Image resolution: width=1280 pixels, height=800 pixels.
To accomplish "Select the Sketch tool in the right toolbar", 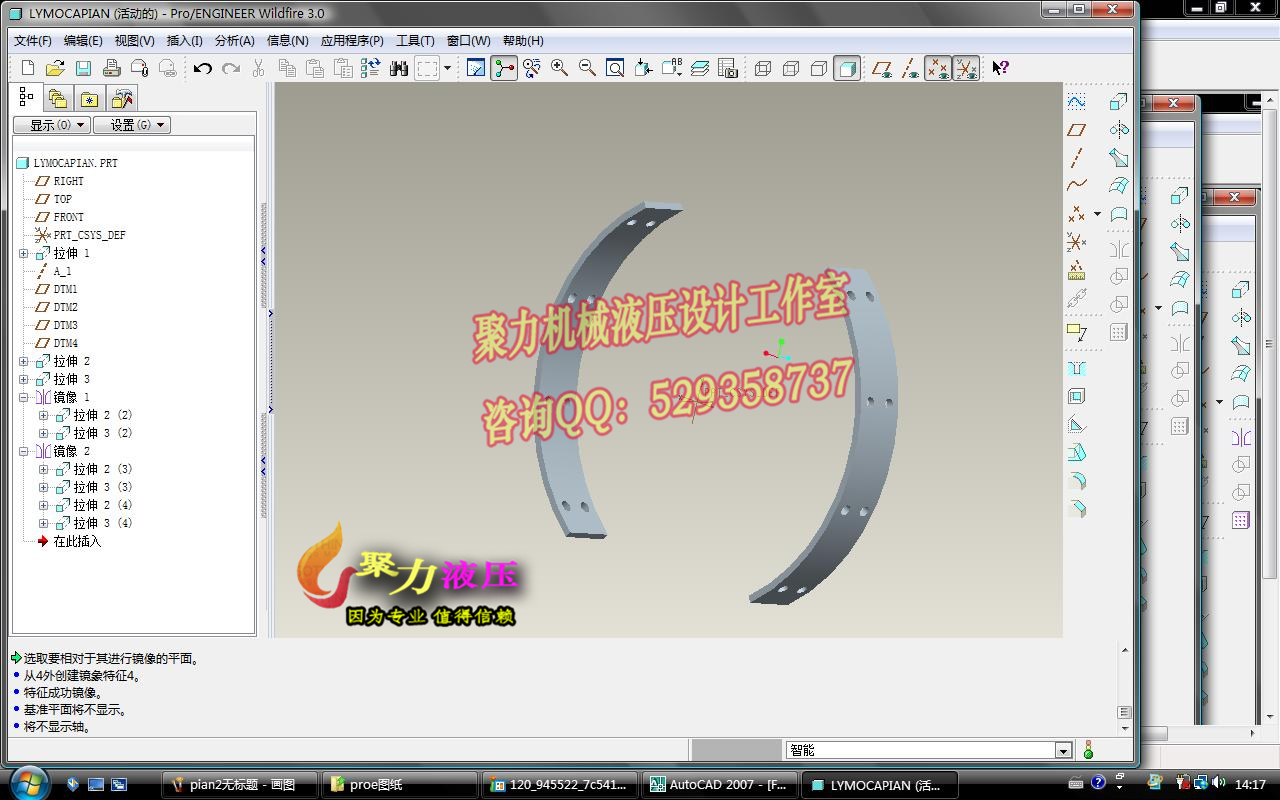I will pos(1077,100).
